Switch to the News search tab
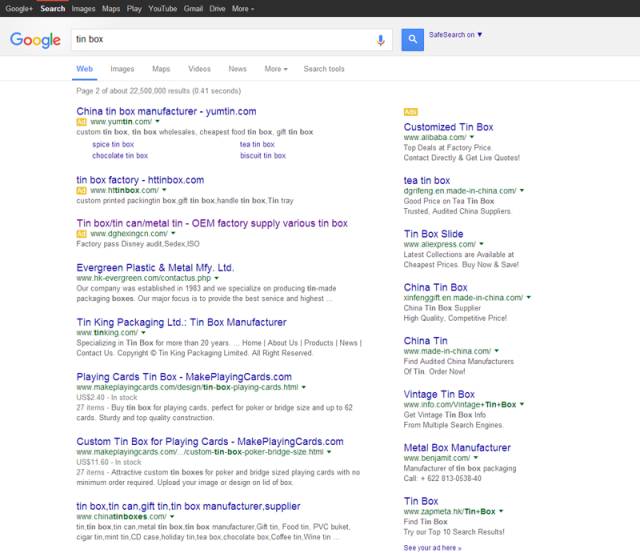The width and height of the screenshot is (640, 553). click(237, 69)
